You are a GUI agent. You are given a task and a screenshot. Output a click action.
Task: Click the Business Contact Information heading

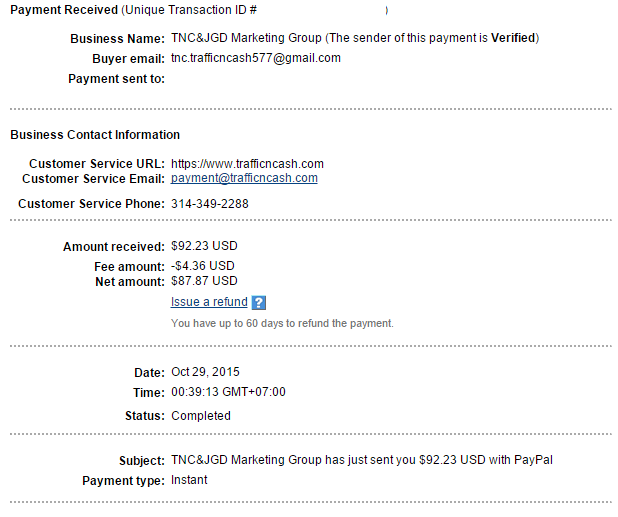click(x=95, y=135)
